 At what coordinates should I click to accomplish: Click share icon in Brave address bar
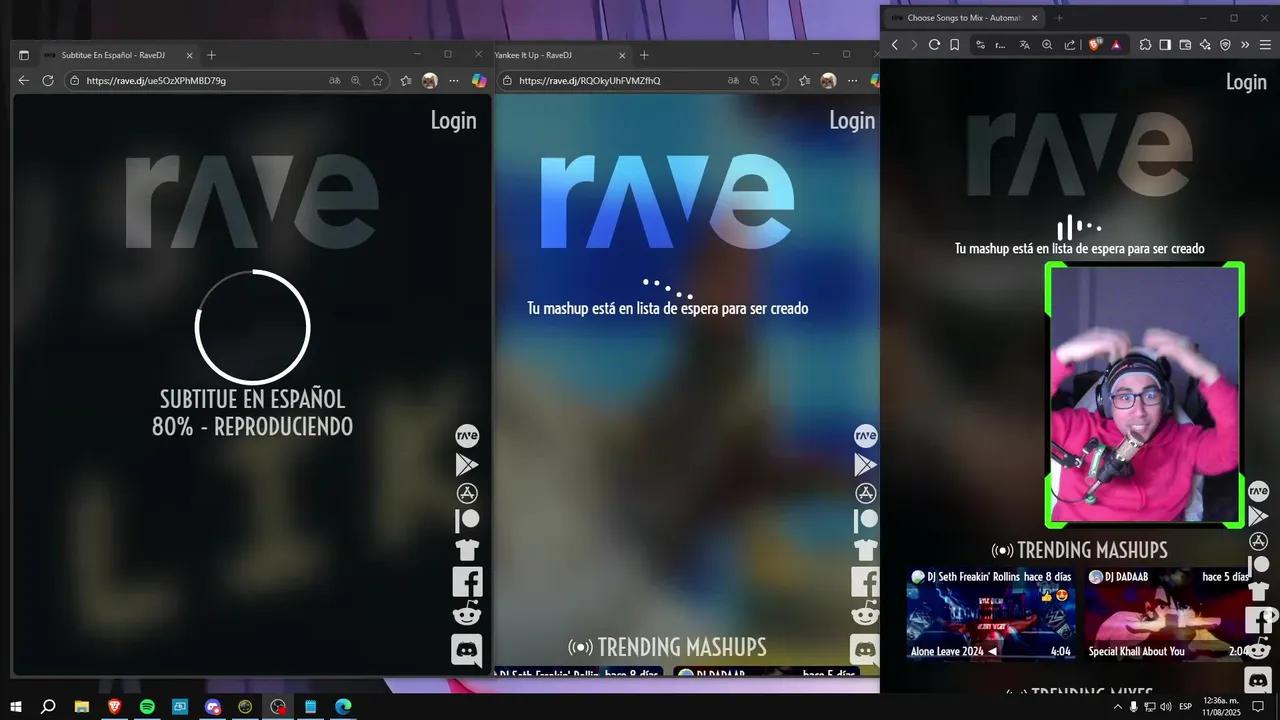pos(1070,44)
